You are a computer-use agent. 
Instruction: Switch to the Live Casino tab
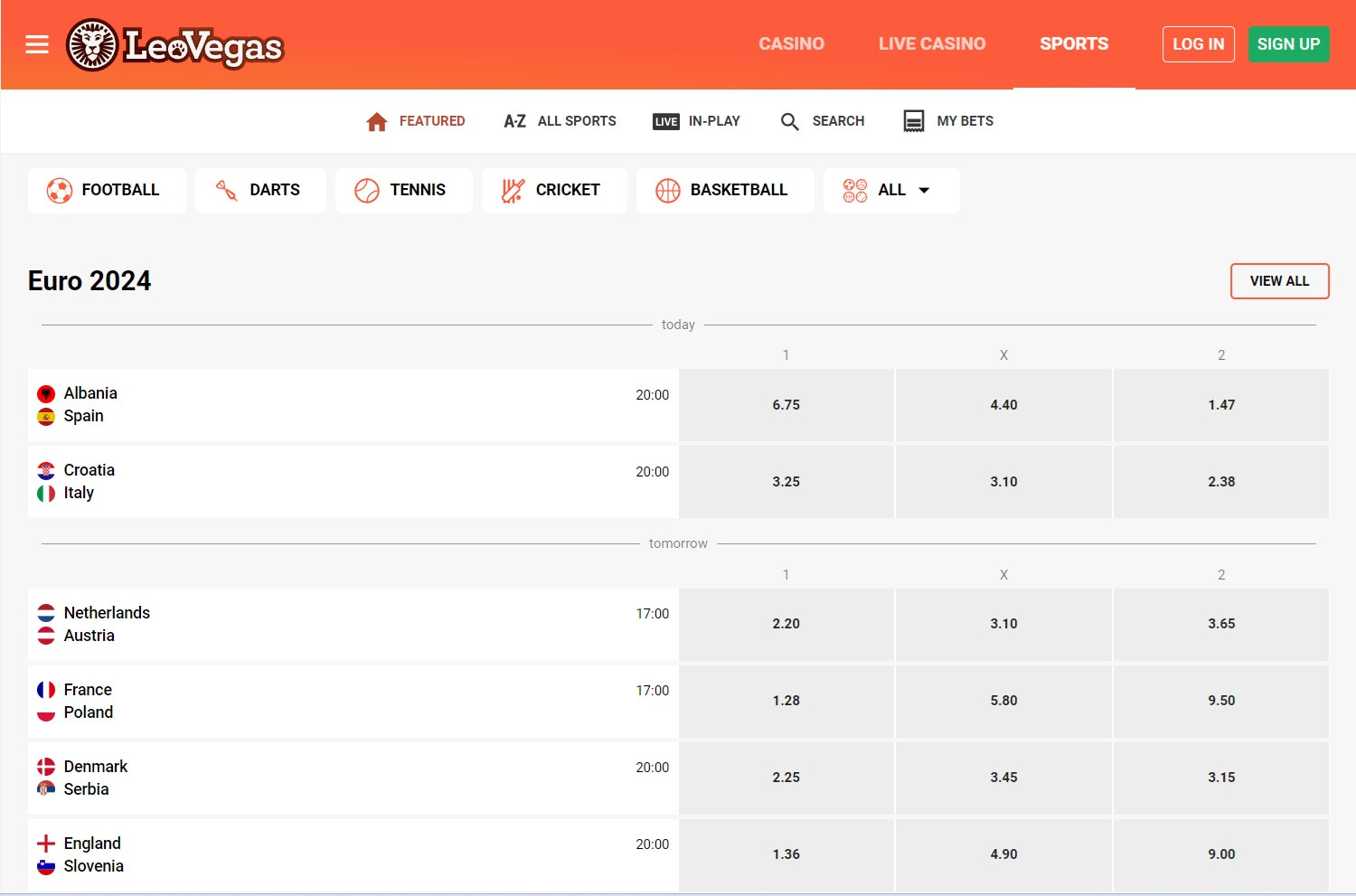pos(932,43)
